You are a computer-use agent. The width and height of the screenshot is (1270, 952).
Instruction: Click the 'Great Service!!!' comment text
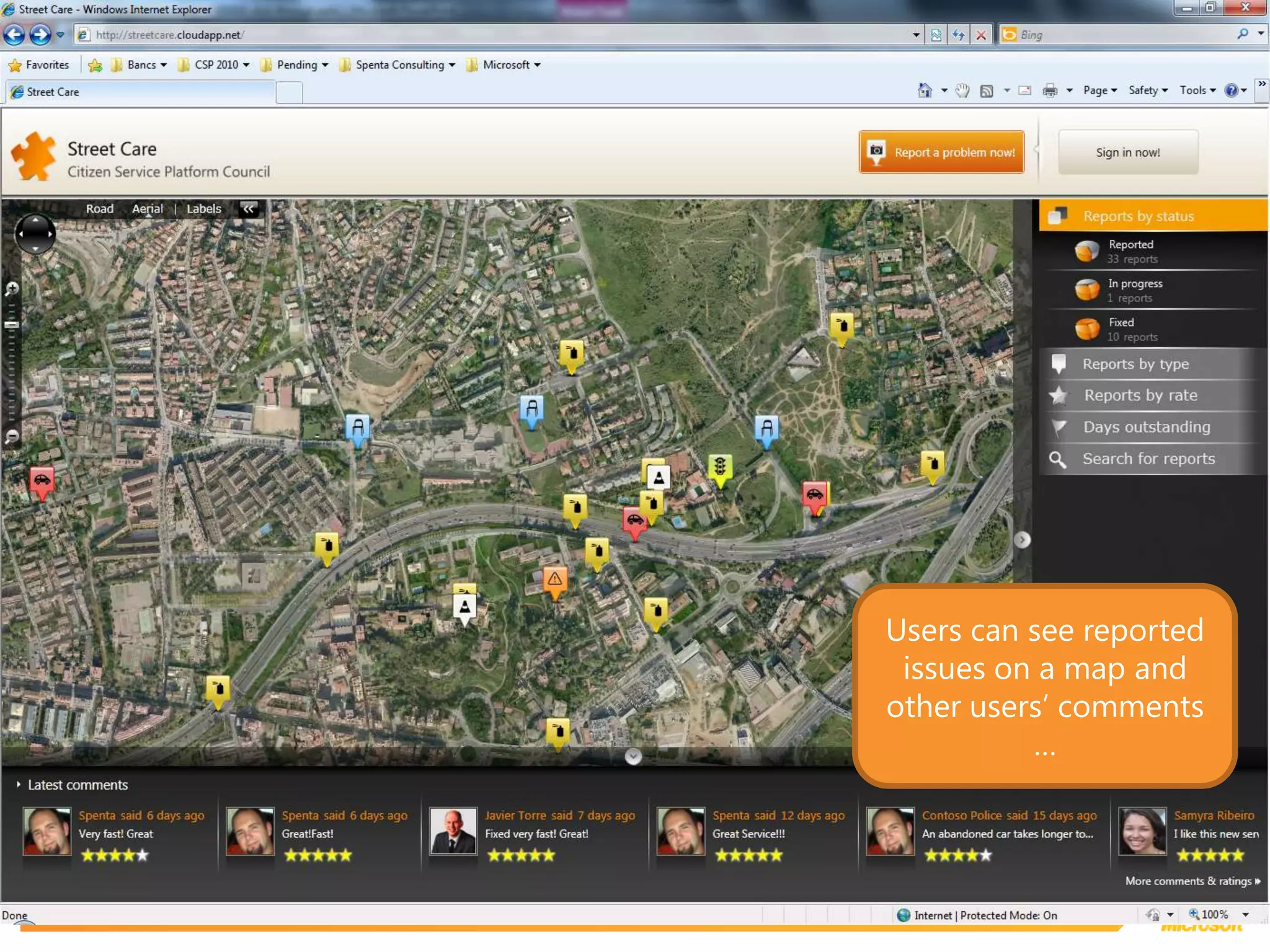748,834
